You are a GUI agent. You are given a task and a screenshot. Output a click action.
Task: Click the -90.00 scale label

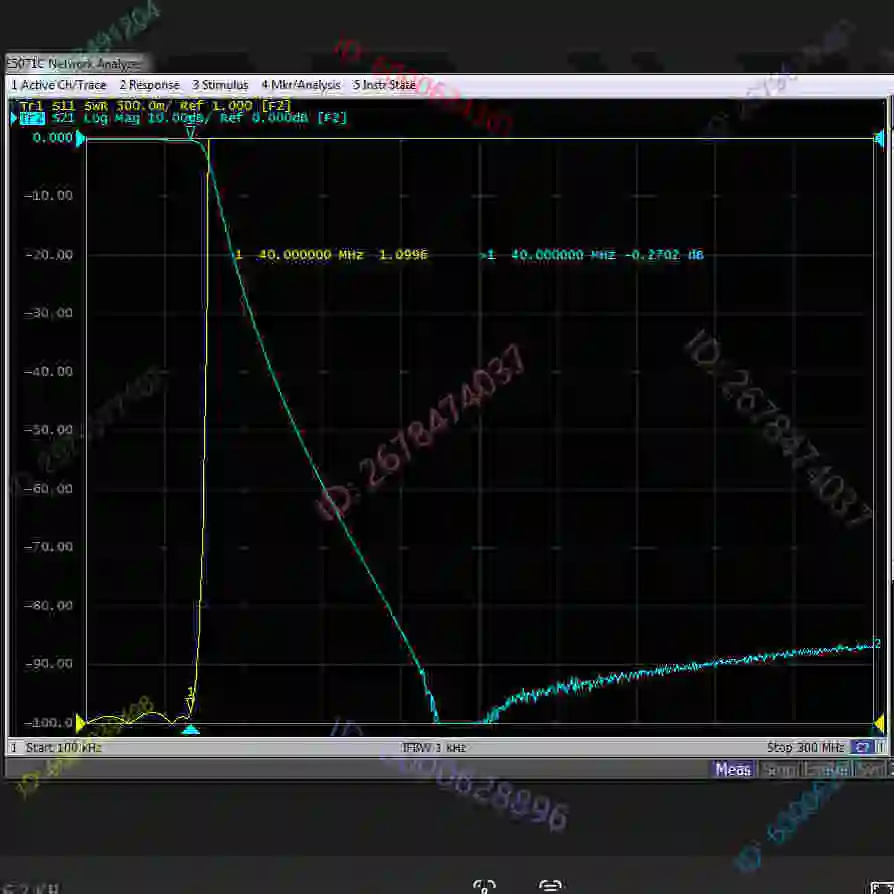[48, 664]
